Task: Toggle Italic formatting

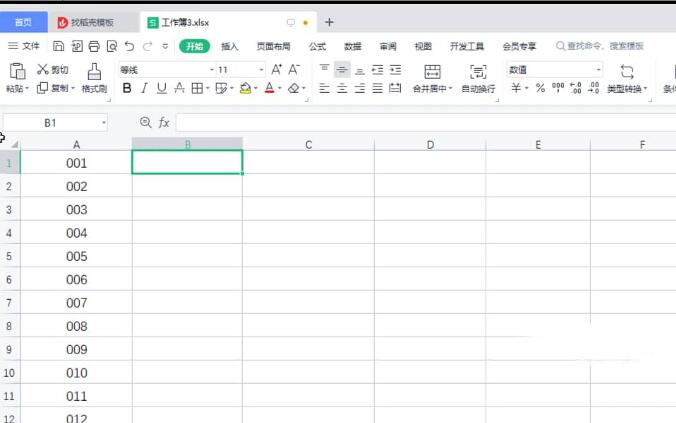Action: [144, 88]
